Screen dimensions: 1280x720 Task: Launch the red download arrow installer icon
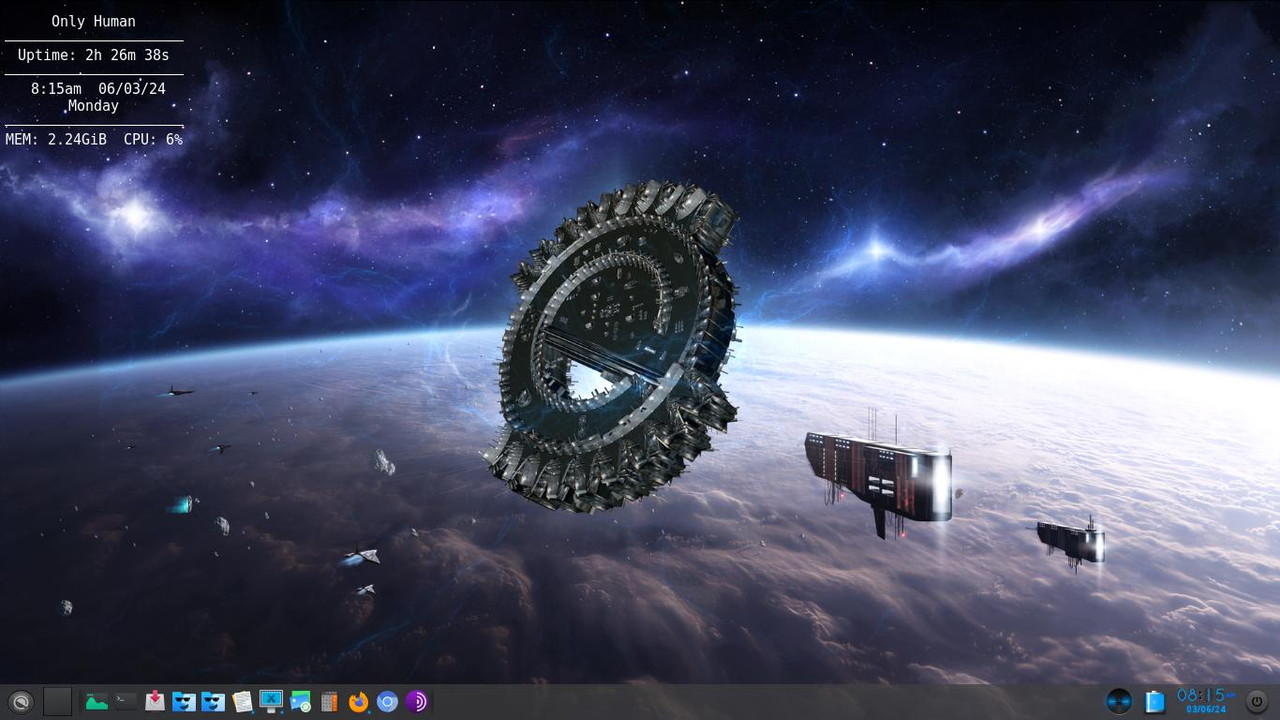(x=154, y=702)
